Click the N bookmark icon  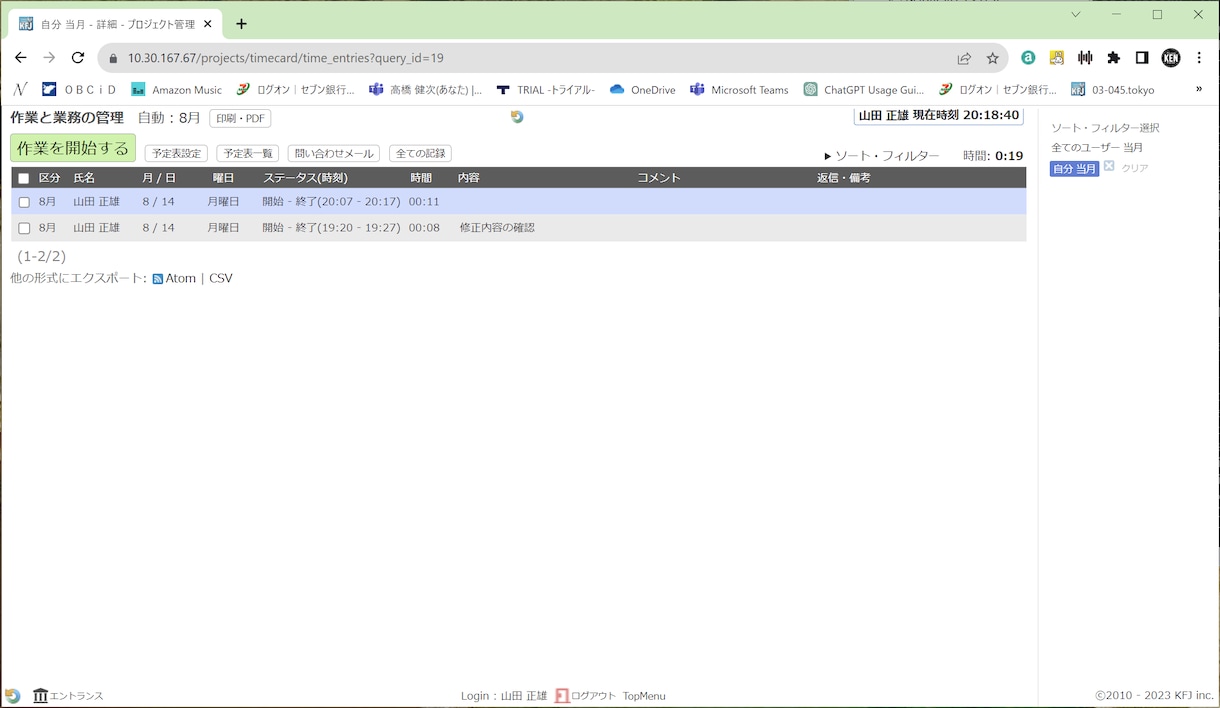point(20,89)
